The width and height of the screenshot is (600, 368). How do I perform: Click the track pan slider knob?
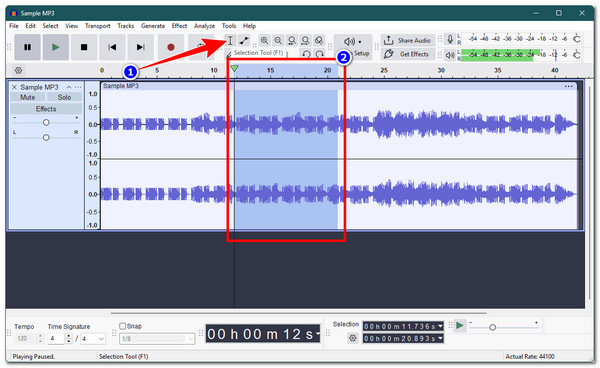pyautogui.click(x=46, y=137)
